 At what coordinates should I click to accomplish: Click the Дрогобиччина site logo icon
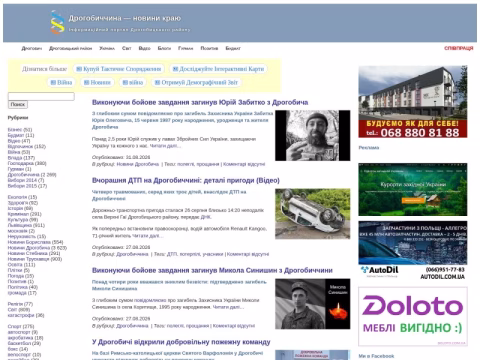click(x=57, y=22)
